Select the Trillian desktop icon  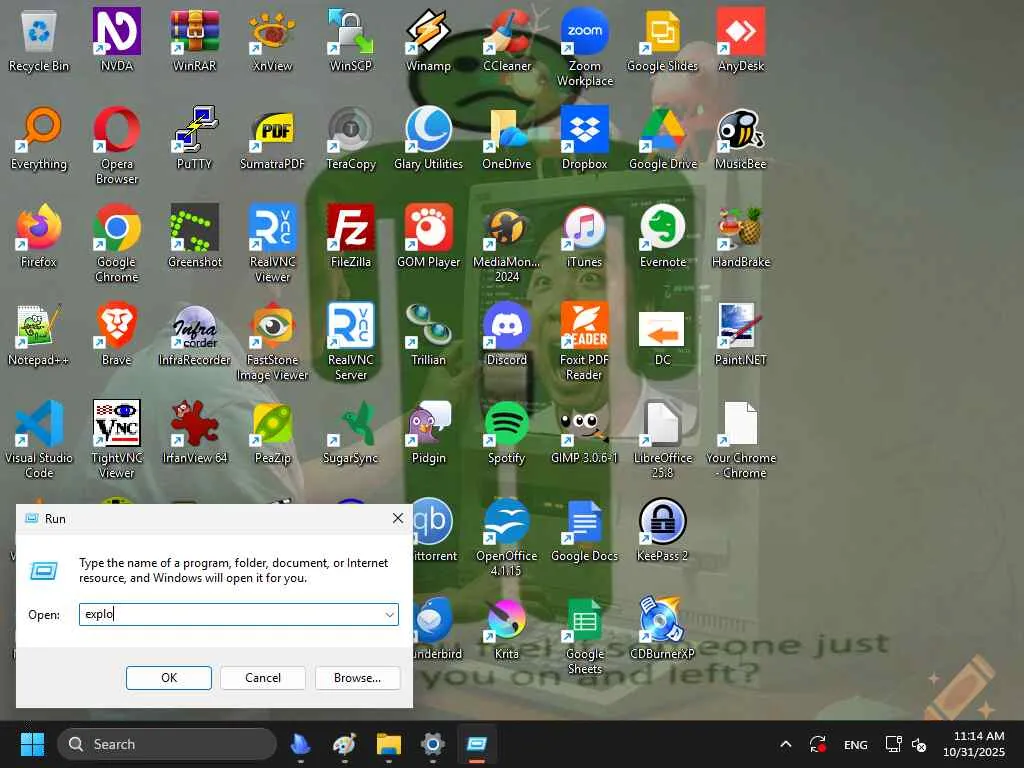[428, 334]
